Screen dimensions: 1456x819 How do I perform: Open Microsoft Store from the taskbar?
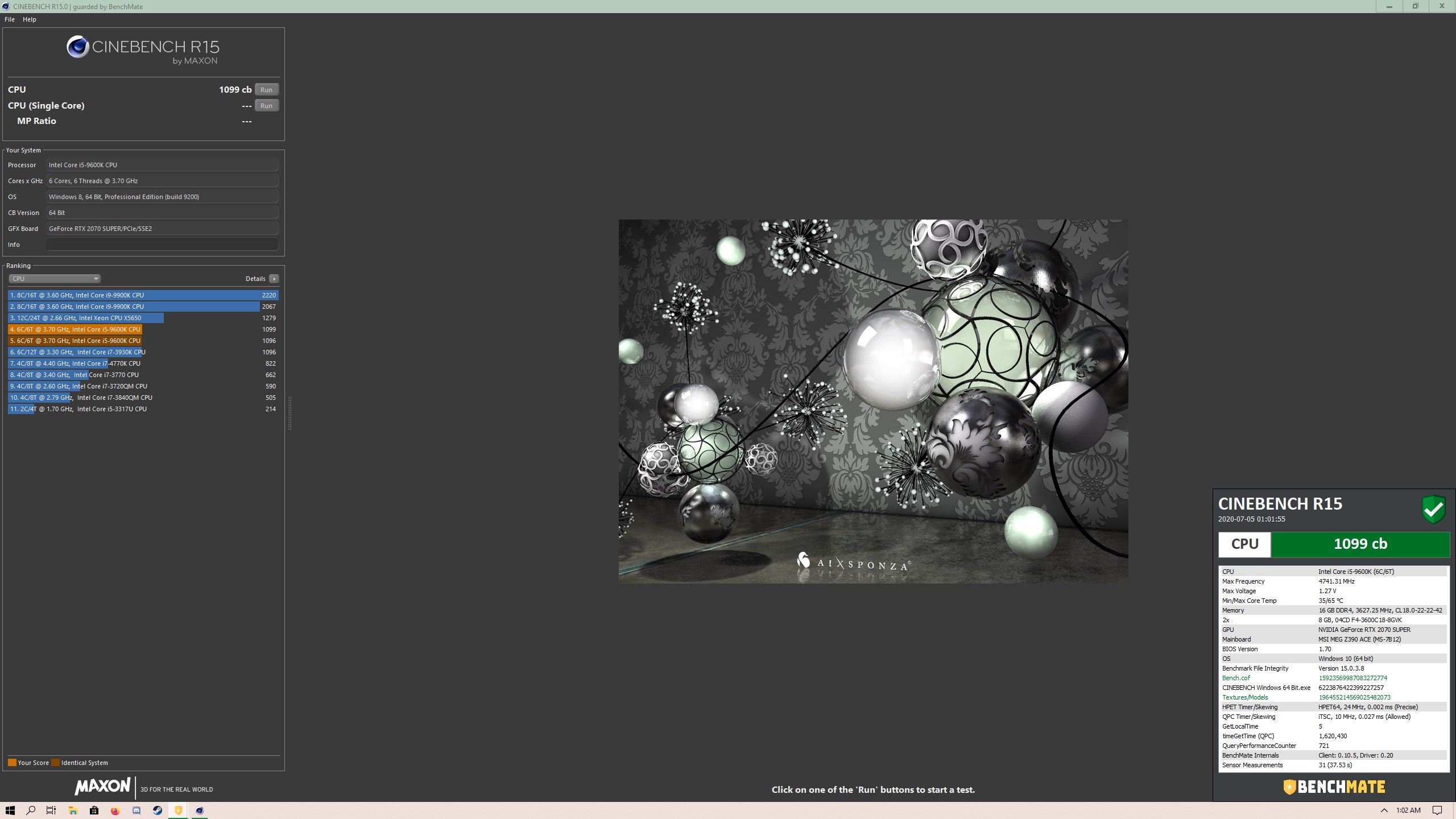[94, 810]
